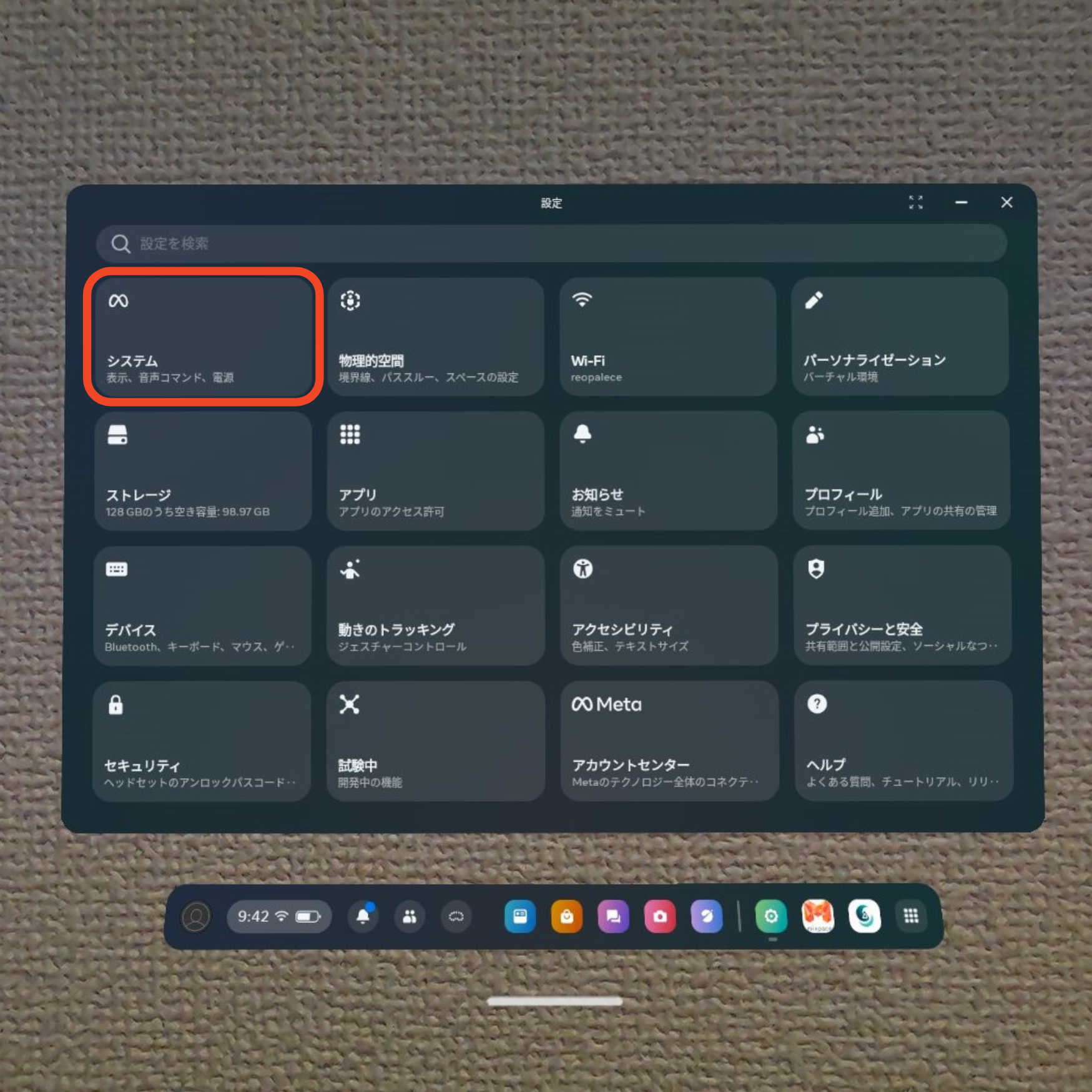Launch the Camera app from the dock
Image resolution: width=1092 pixels, height=1092 pixels.
pos(659,916)
